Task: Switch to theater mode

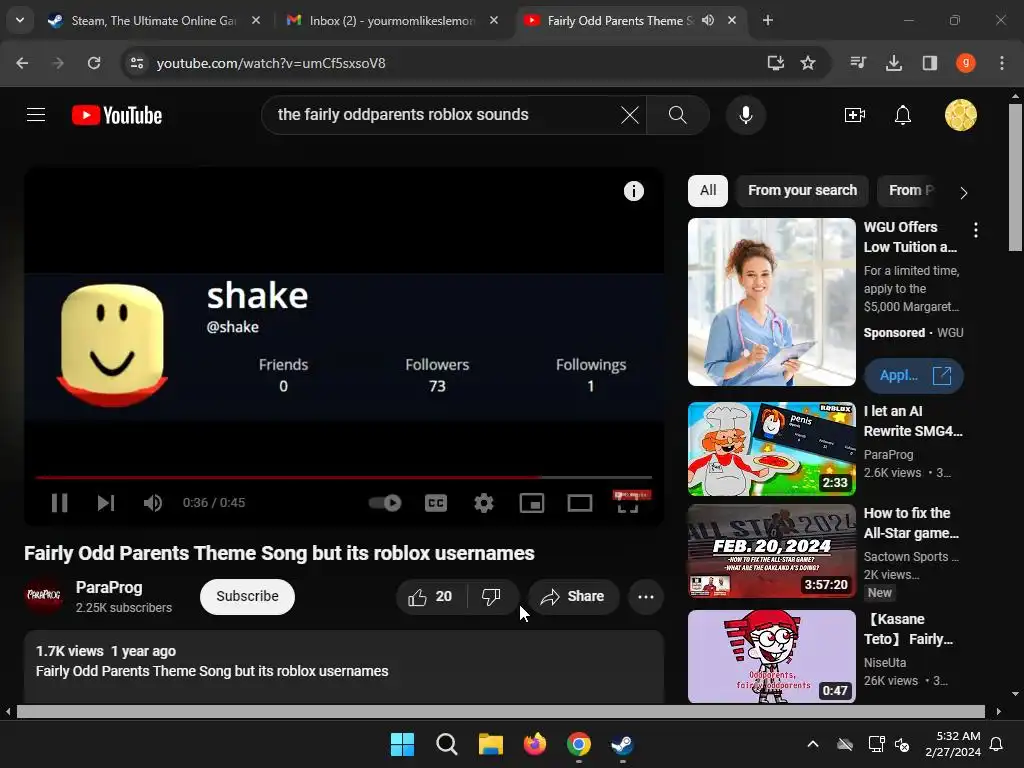Action: point(580,503)
